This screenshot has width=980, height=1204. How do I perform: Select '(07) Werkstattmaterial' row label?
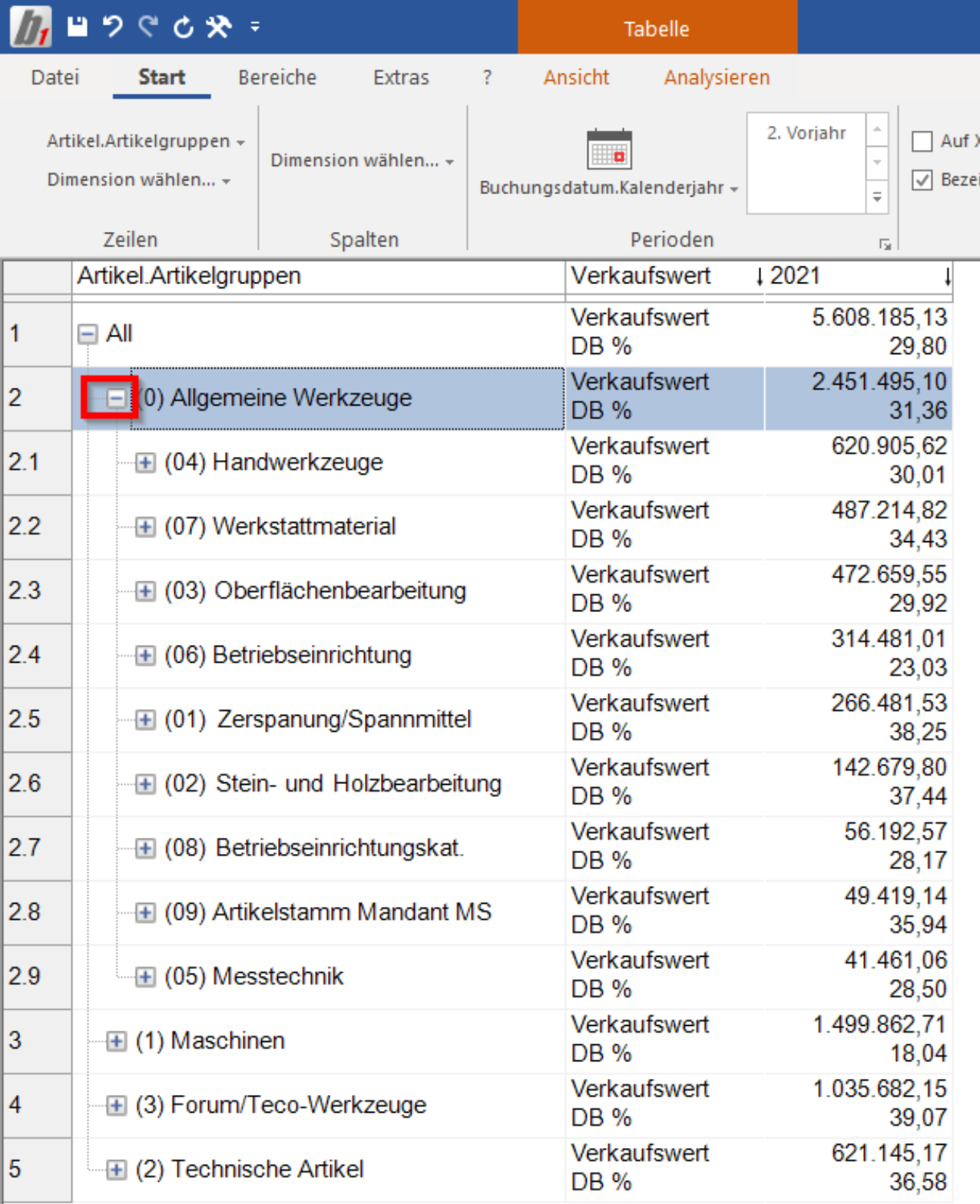[x=280, y=527]
